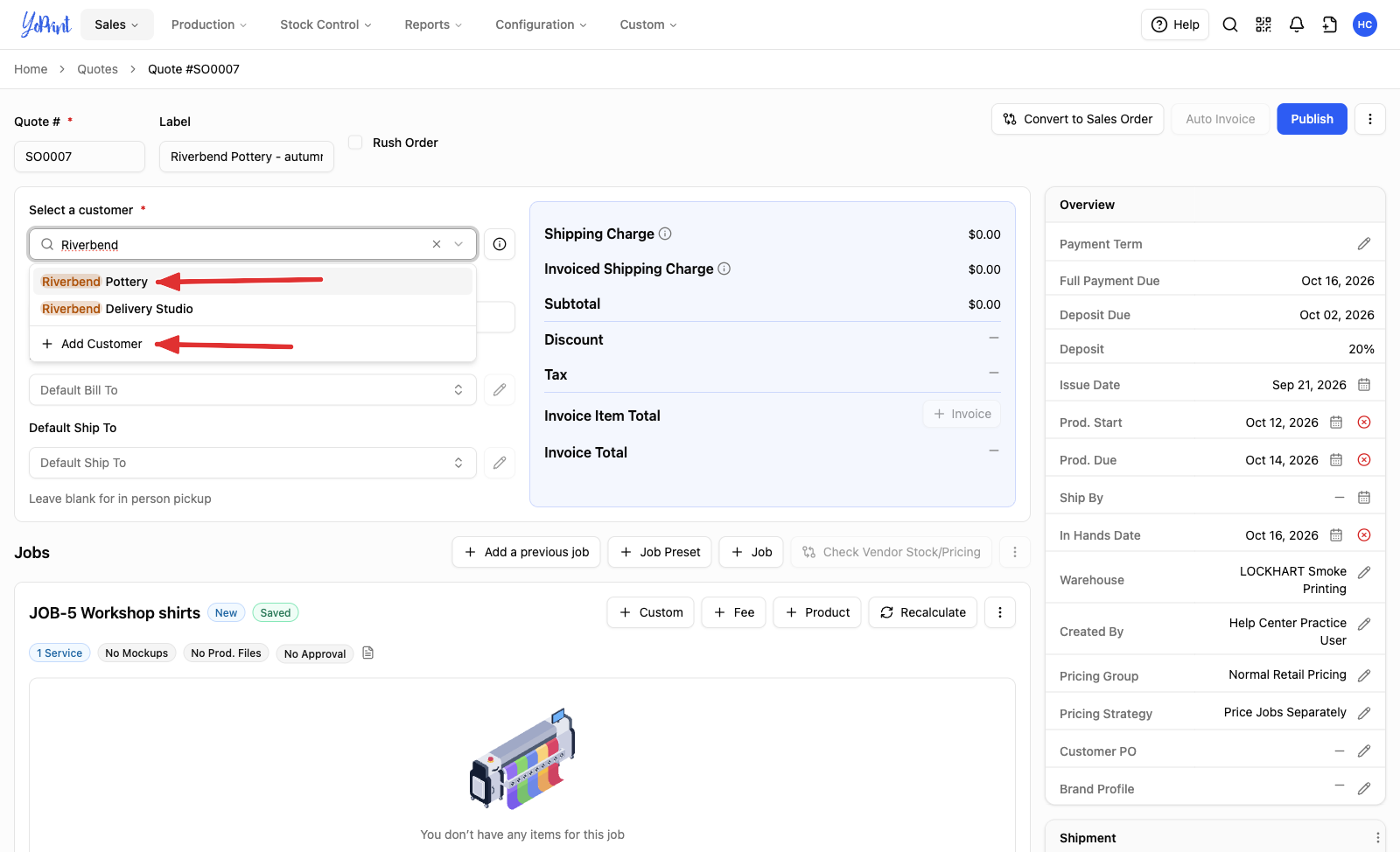Add a Custom item to JOB-5
The image size is (1400, 852).
coord(651,612)
